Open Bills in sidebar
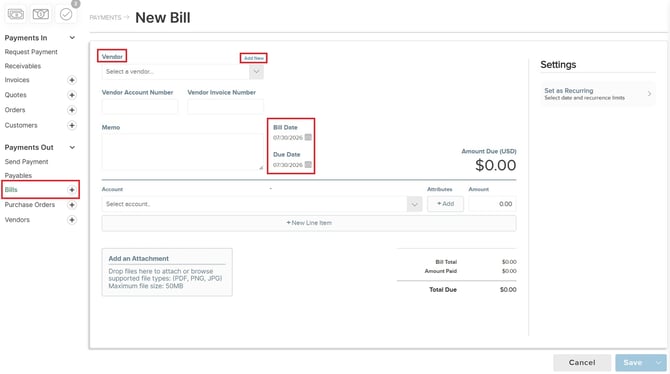Screen dimensions: 670x374 click(x=11, y=190)
